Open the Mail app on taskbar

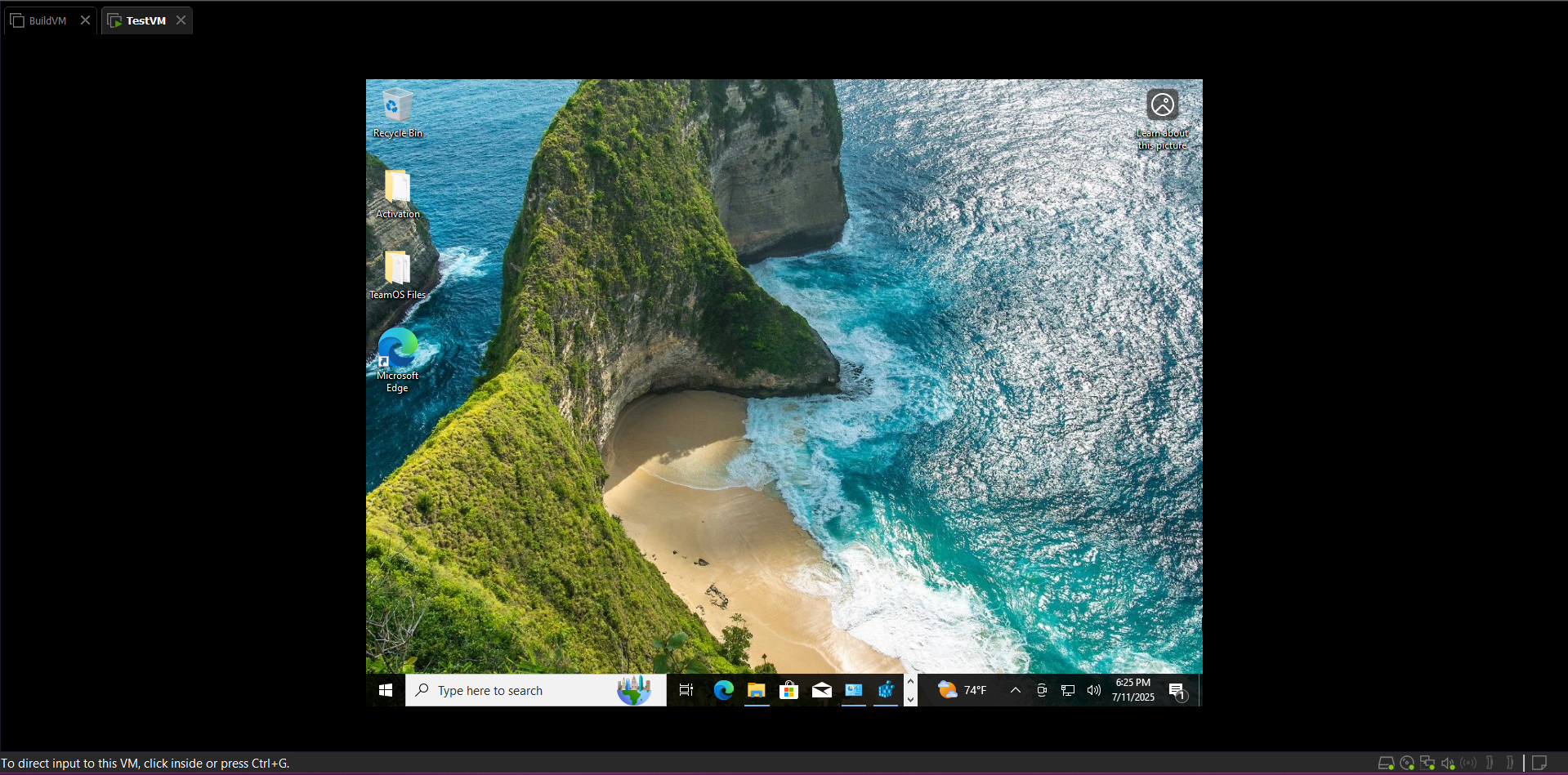point(822,691)
